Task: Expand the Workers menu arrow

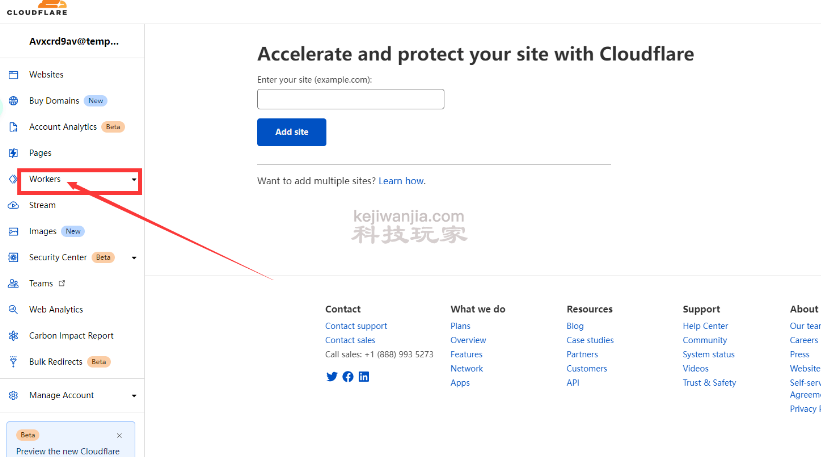Action: pos(134,180)
